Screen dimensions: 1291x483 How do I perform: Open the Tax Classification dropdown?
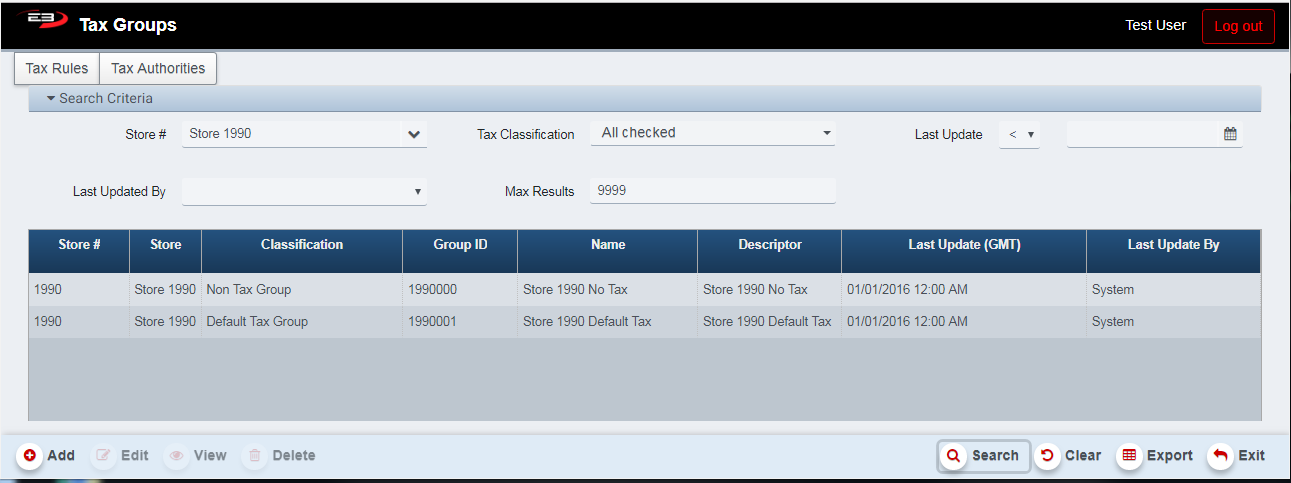tap(826, 133)
